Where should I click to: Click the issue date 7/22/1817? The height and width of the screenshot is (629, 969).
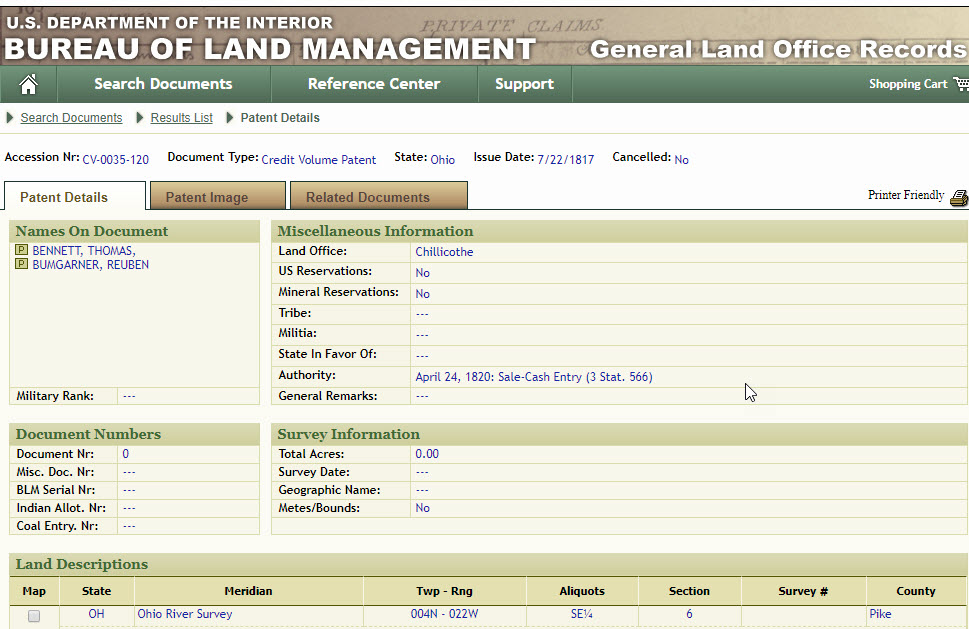[565, 159]
